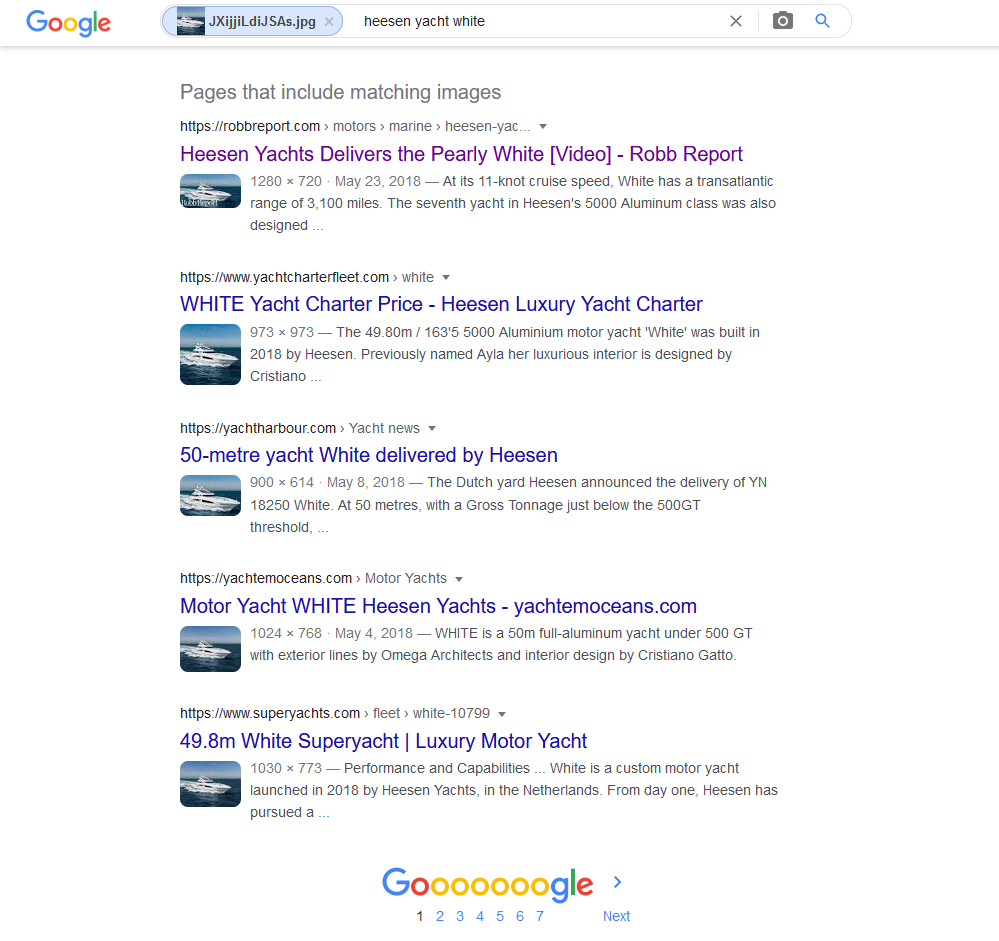Run search with the magnifying glass icon
This screenshot has width=999, height=941.
pyautogui.click(x=823, y=21)
